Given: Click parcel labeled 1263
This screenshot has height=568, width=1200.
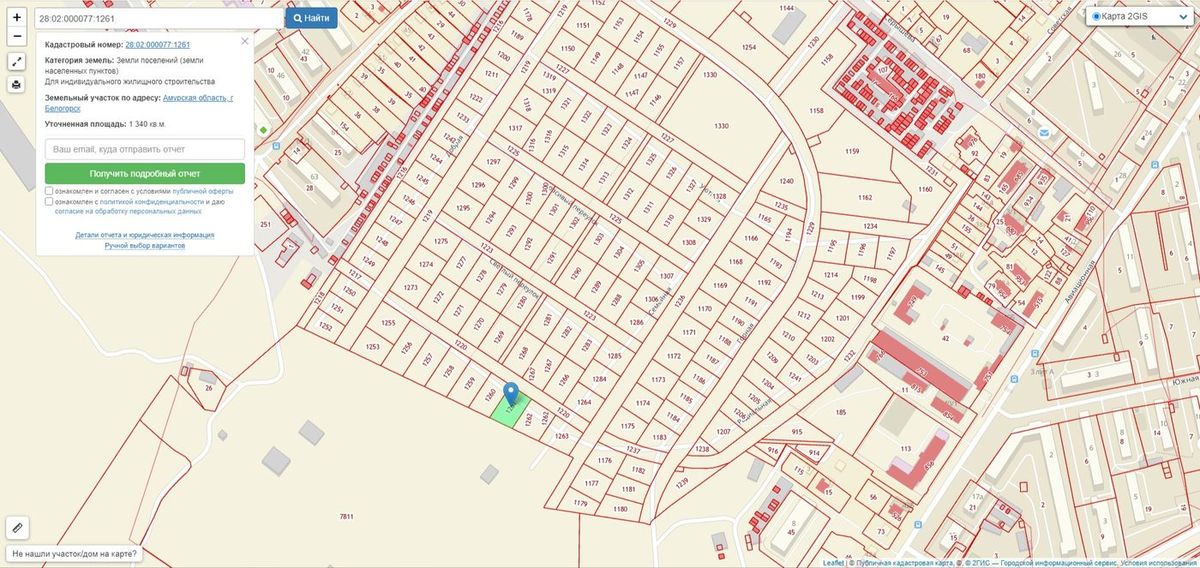Looking at the screenshot, I should 561,436.
